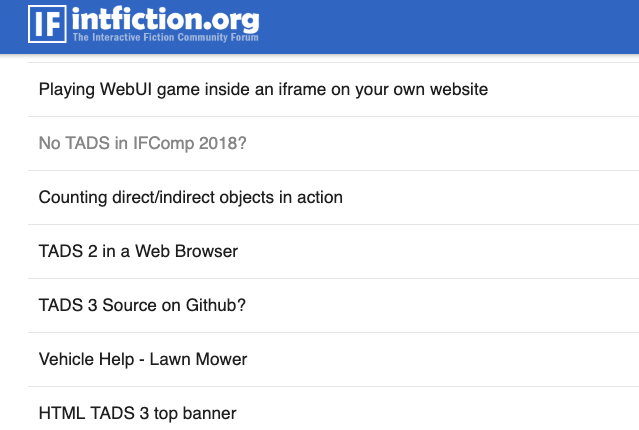Read the thread on counting objects
This screenshot has width=639, height=430.
point(190,197)
